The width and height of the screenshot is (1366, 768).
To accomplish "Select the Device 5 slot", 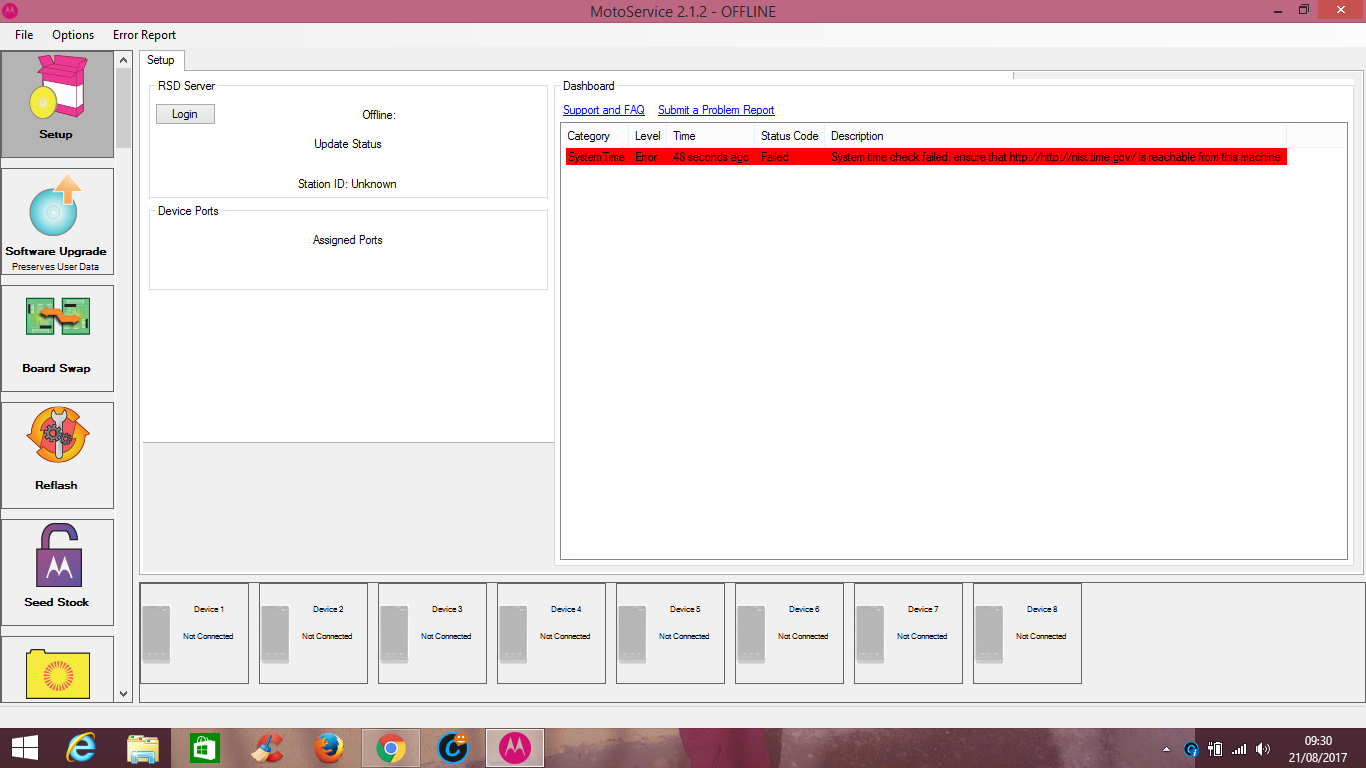I will 670,634.
